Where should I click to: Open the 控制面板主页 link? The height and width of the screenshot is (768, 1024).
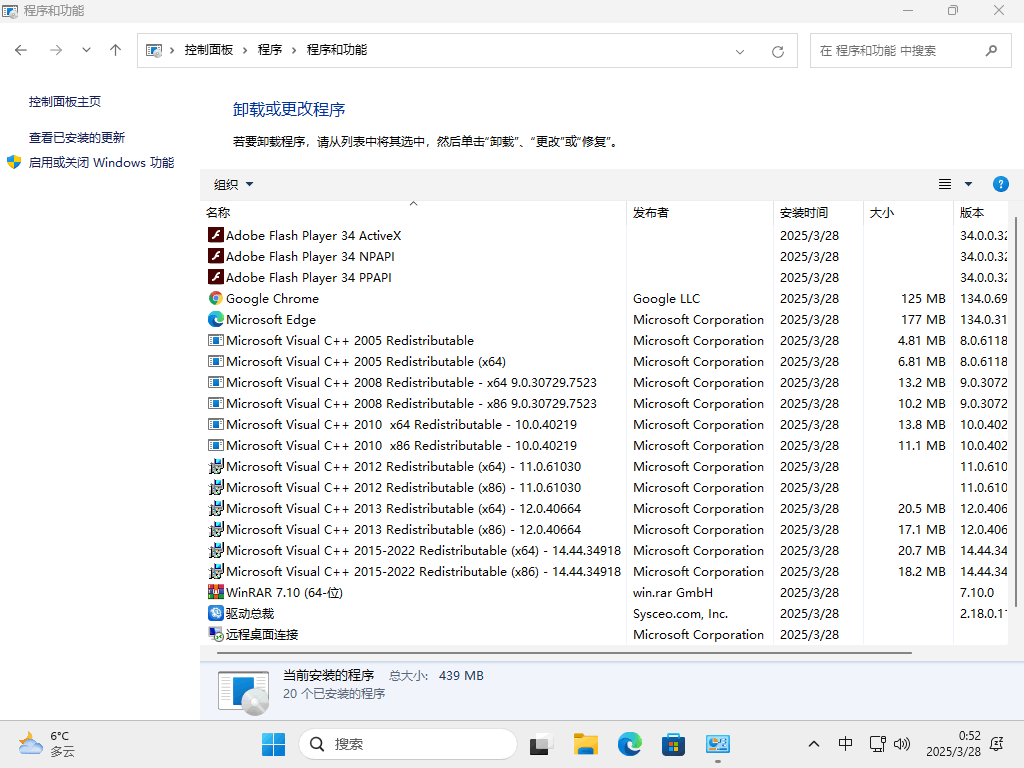click(65, 101)
